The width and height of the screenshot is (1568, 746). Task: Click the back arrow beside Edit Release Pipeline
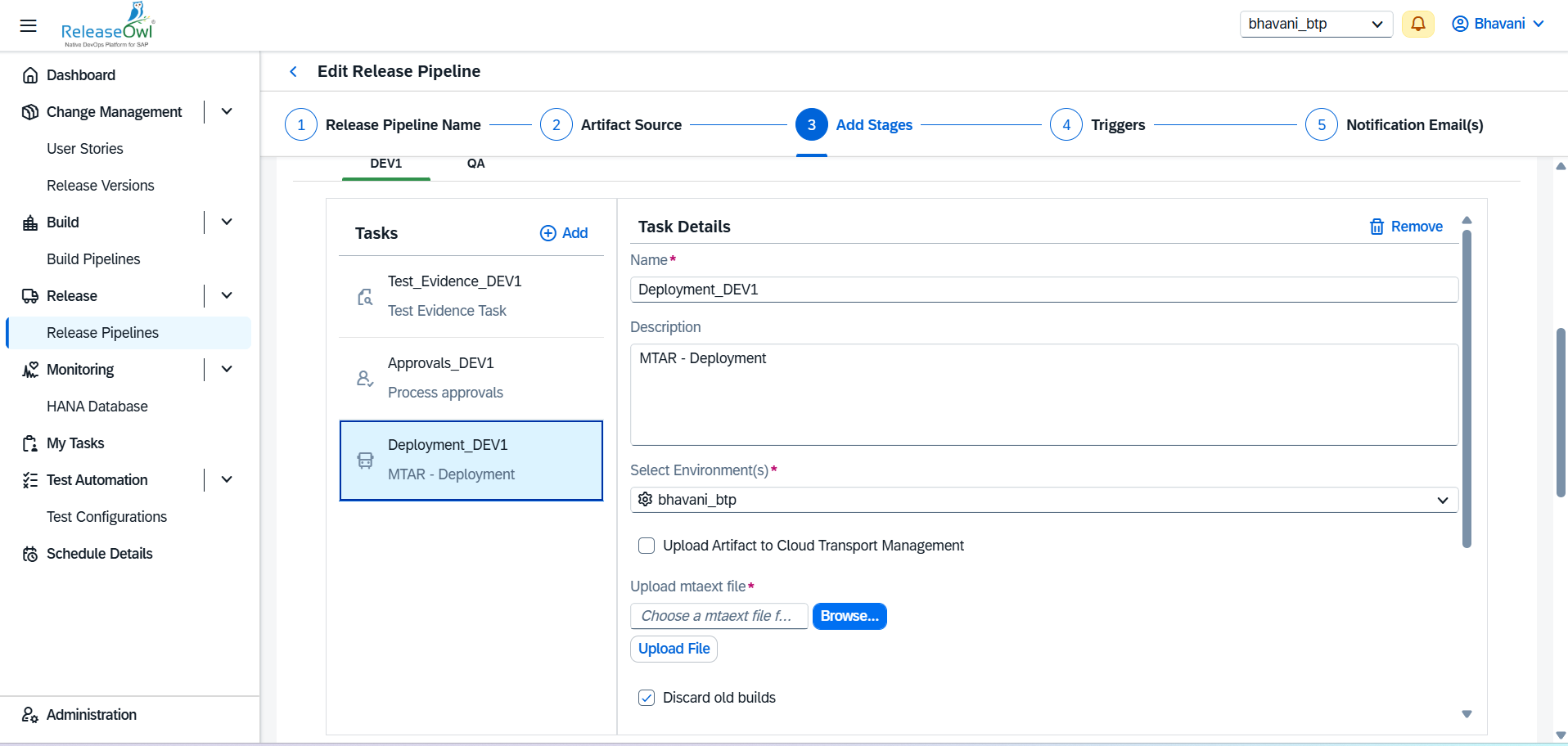click(293, 72)
